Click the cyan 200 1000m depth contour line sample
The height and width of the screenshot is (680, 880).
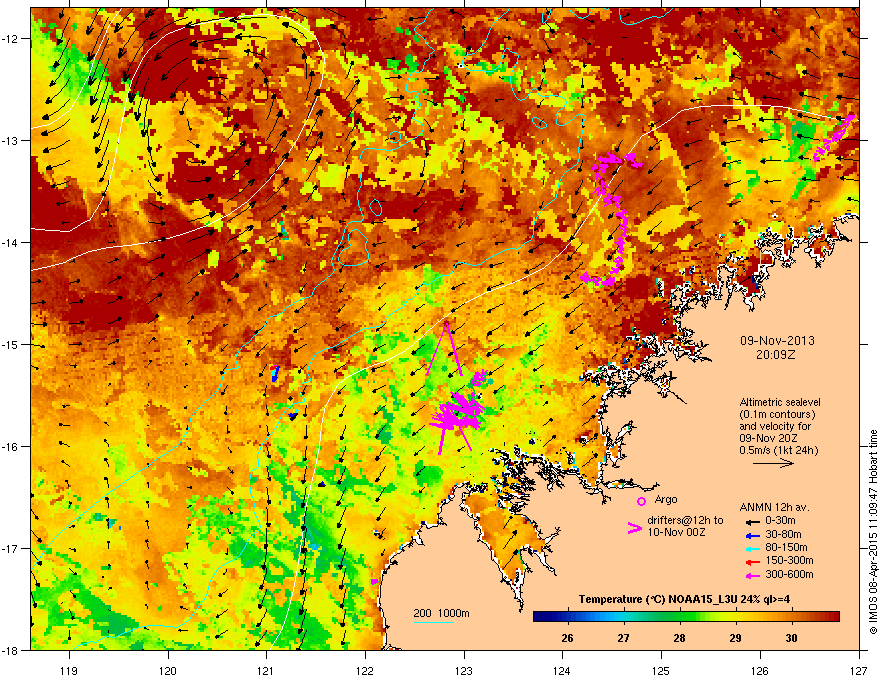tap(434, 622)
